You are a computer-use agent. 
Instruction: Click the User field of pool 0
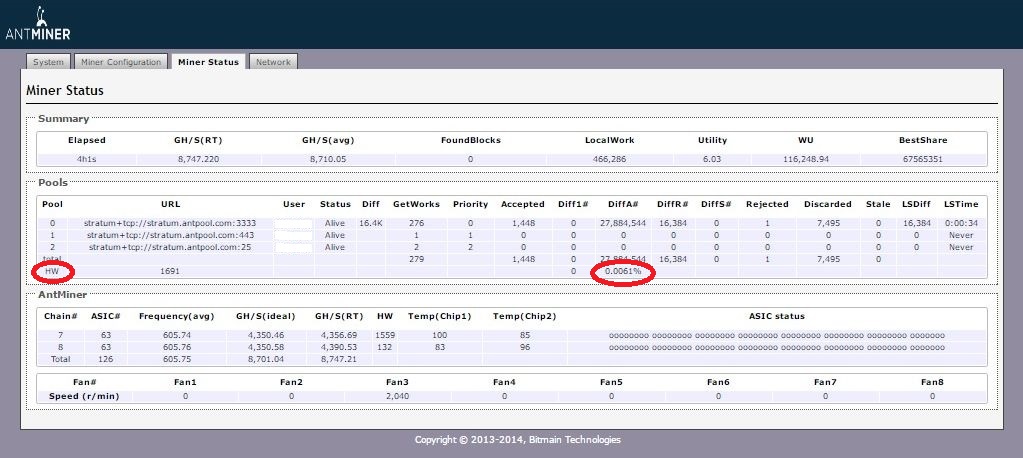(x=294, y=223)
